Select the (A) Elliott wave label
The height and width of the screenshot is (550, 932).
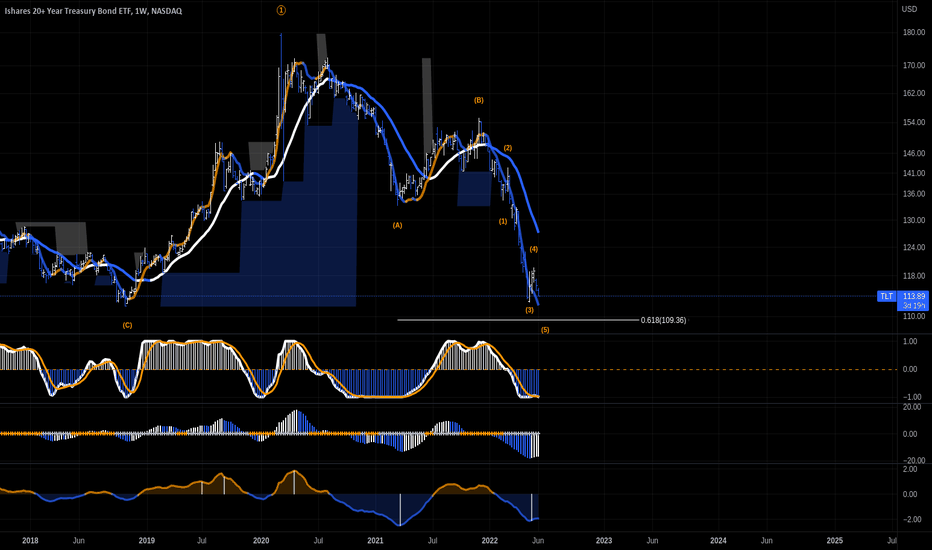(x=397, y=225)
